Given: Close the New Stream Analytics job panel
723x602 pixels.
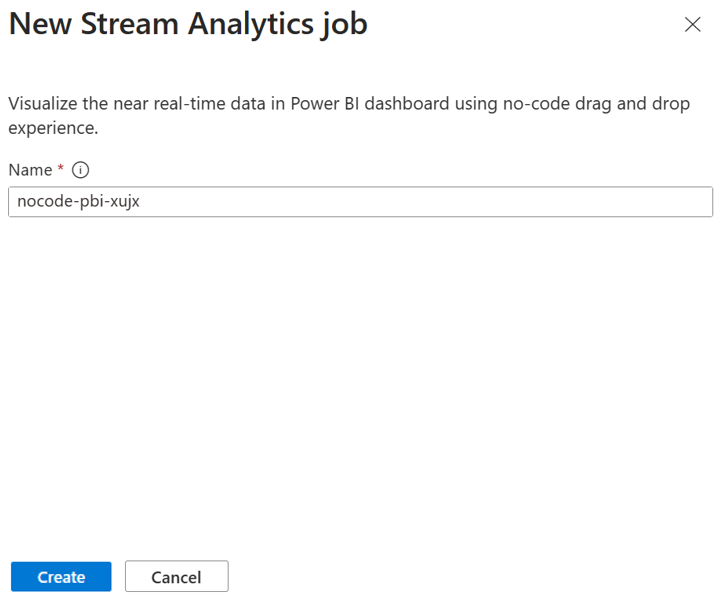Looking at the screenshot, I should click(693, 24).
